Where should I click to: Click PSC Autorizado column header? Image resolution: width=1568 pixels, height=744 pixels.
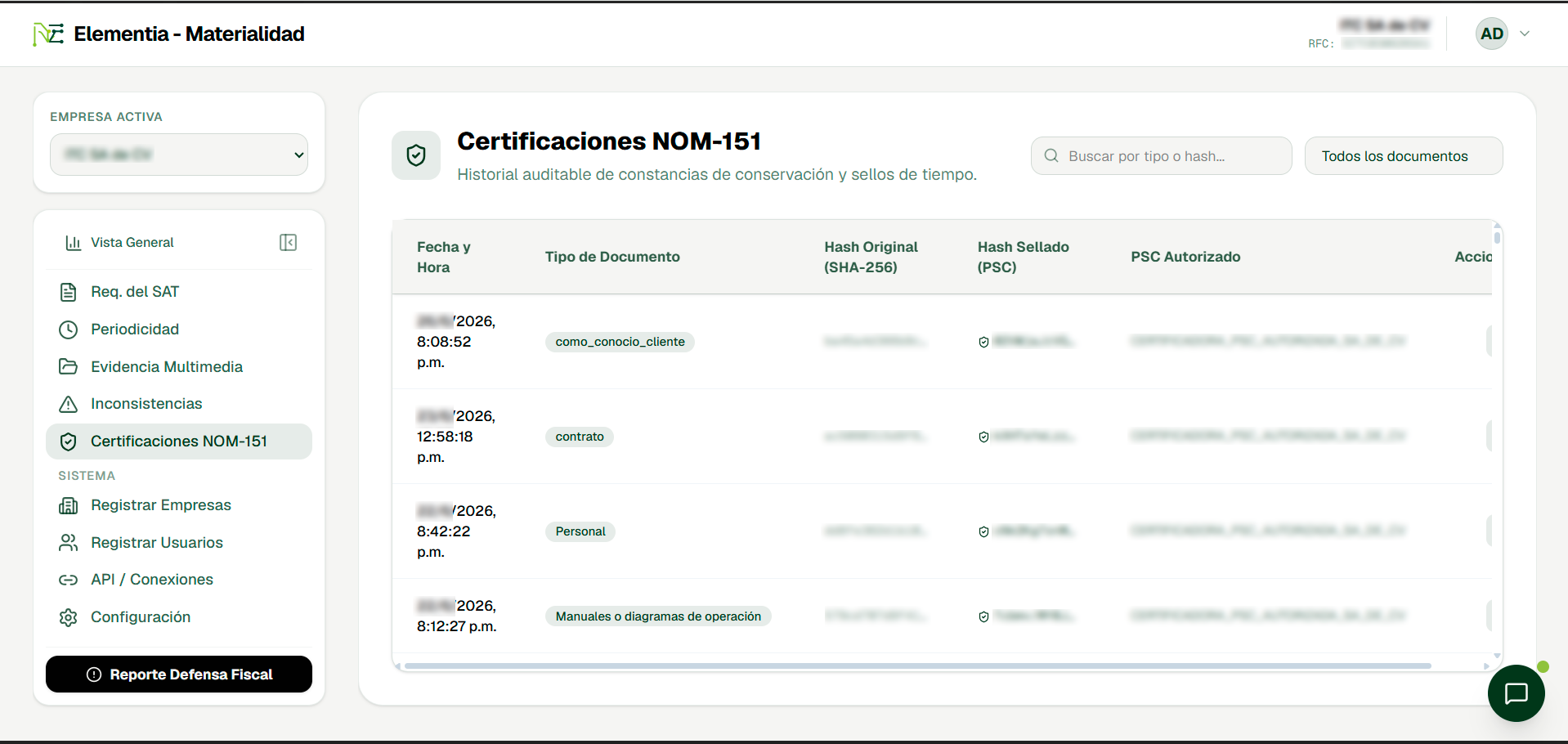point(1185,257)
